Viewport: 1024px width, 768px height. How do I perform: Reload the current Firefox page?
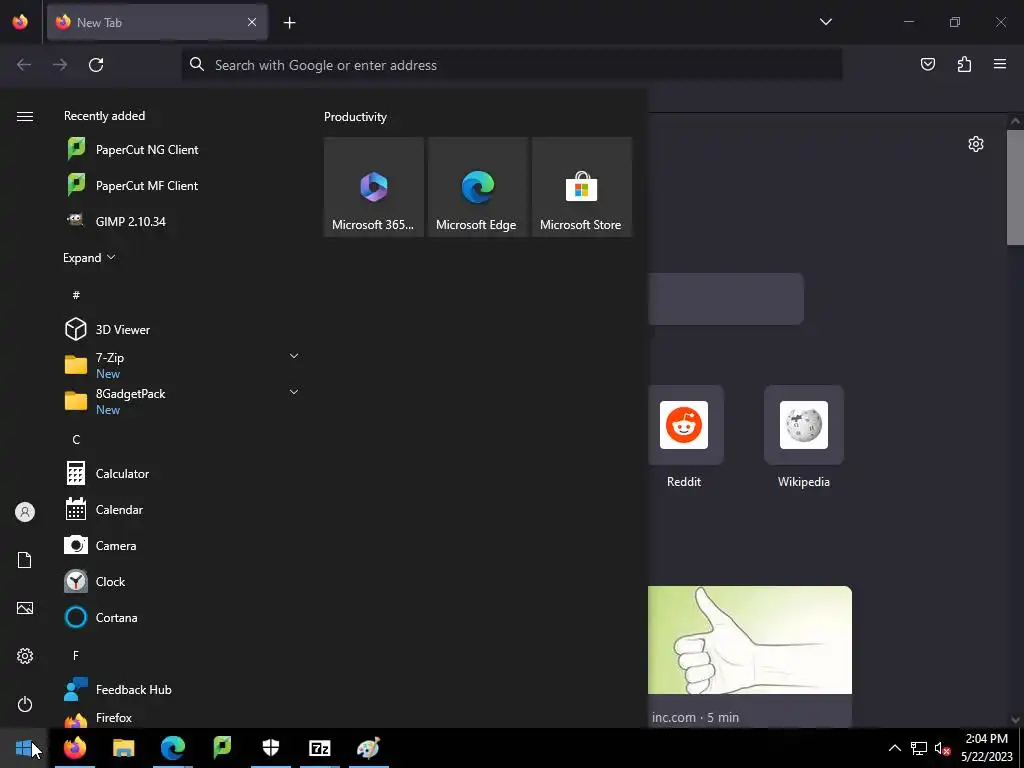[x=96, y=65]
